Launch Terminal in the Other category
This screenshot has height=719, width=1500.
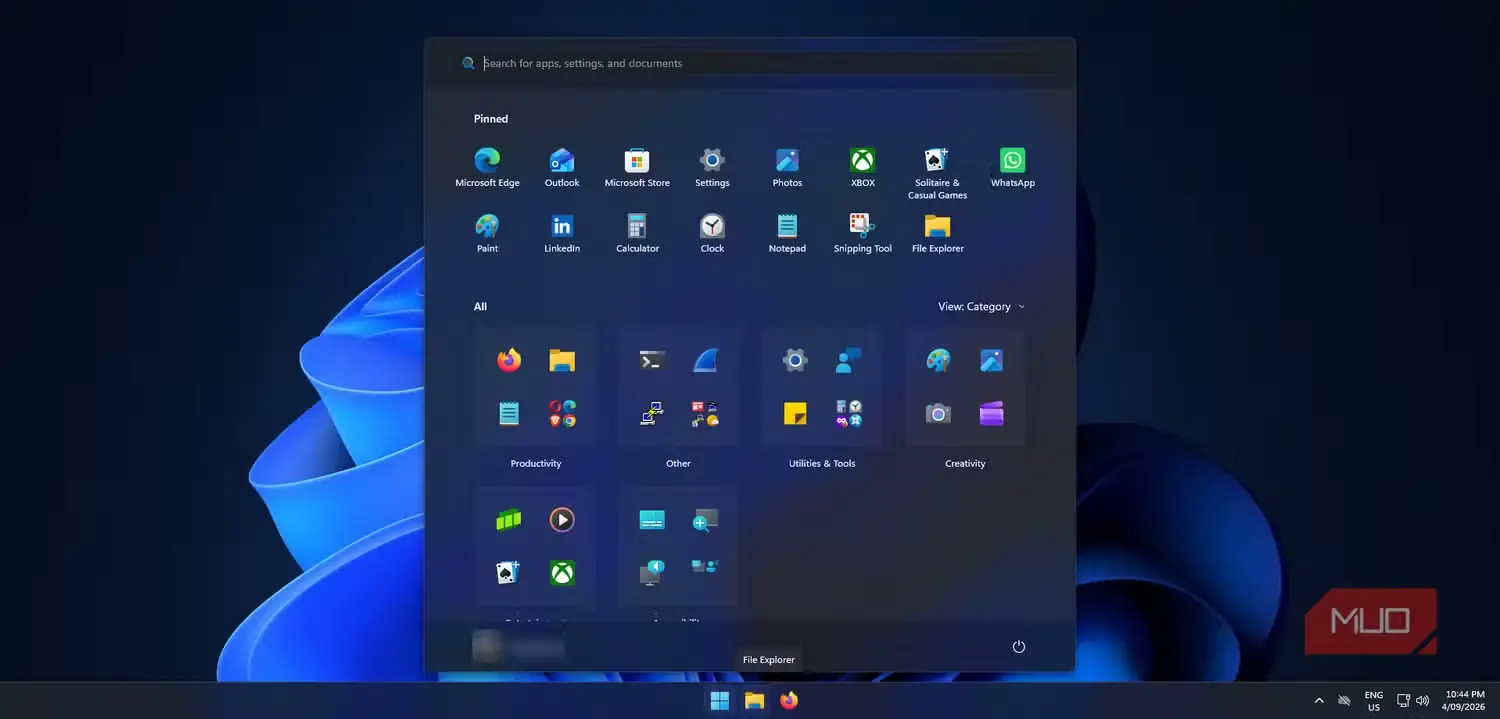pyautogui.click(x=652, y=360)
